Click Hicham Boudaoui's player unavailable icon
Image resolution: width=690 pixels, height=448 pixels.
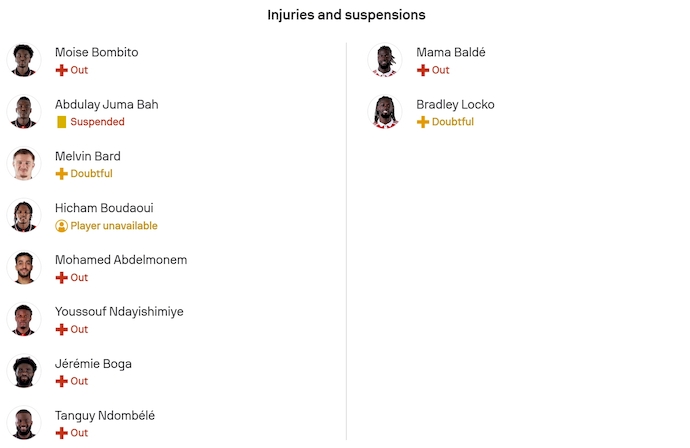[x=61, y=226]
